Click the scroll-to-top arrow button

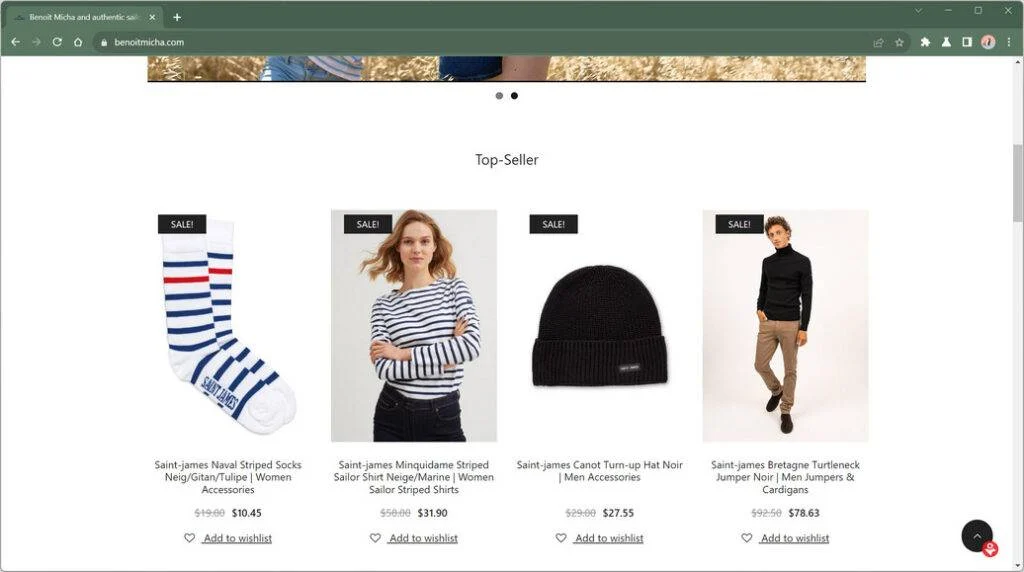click(977, 535)
